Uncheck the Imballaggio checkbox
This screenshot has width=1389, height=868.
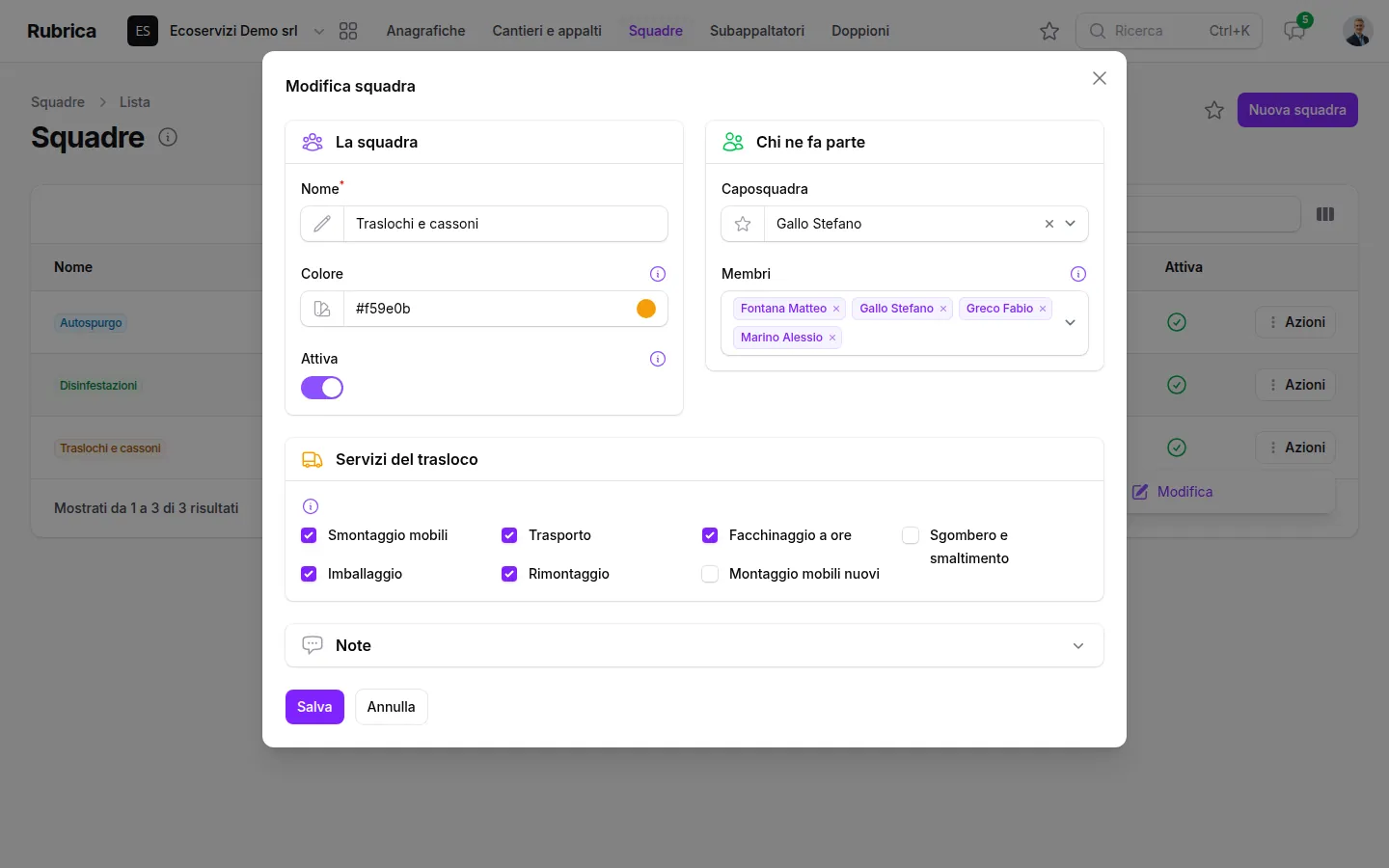[x=309, y=574]
